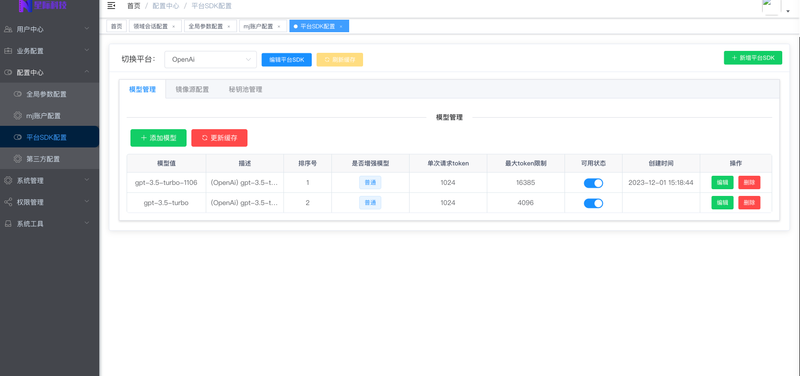Edit the second-row gpt-3.5-turbo model

point(722,203)
